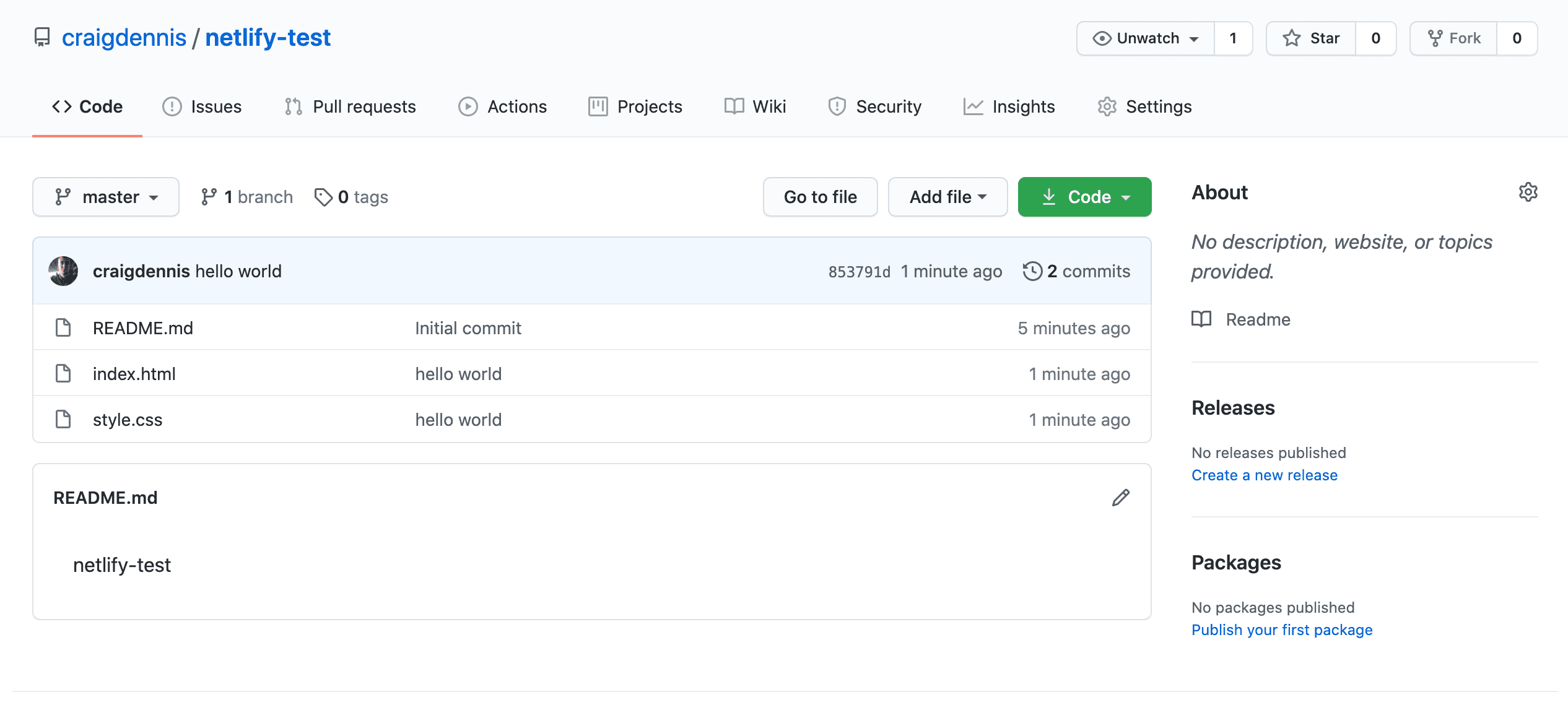This screenshot has height=718, width=1568.
Task: Click the repository book icon beside craigdennis
Action: (x=41, y=38)
